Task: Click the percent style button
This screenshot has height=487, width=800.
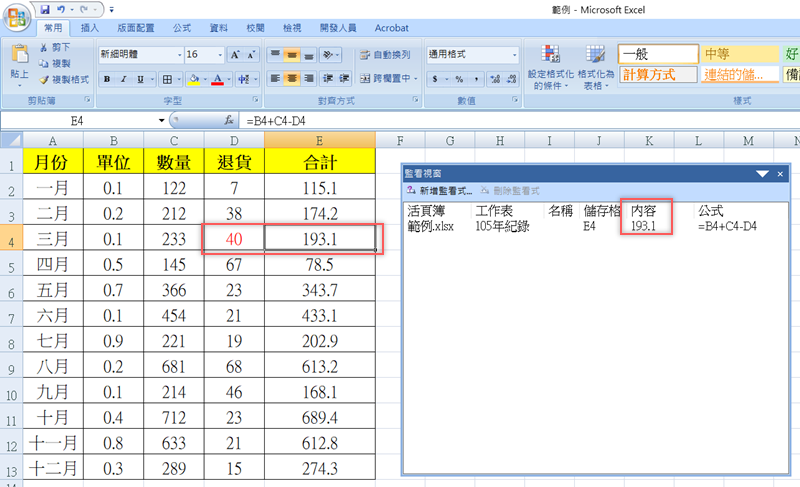Action: [x=459, y=78]
